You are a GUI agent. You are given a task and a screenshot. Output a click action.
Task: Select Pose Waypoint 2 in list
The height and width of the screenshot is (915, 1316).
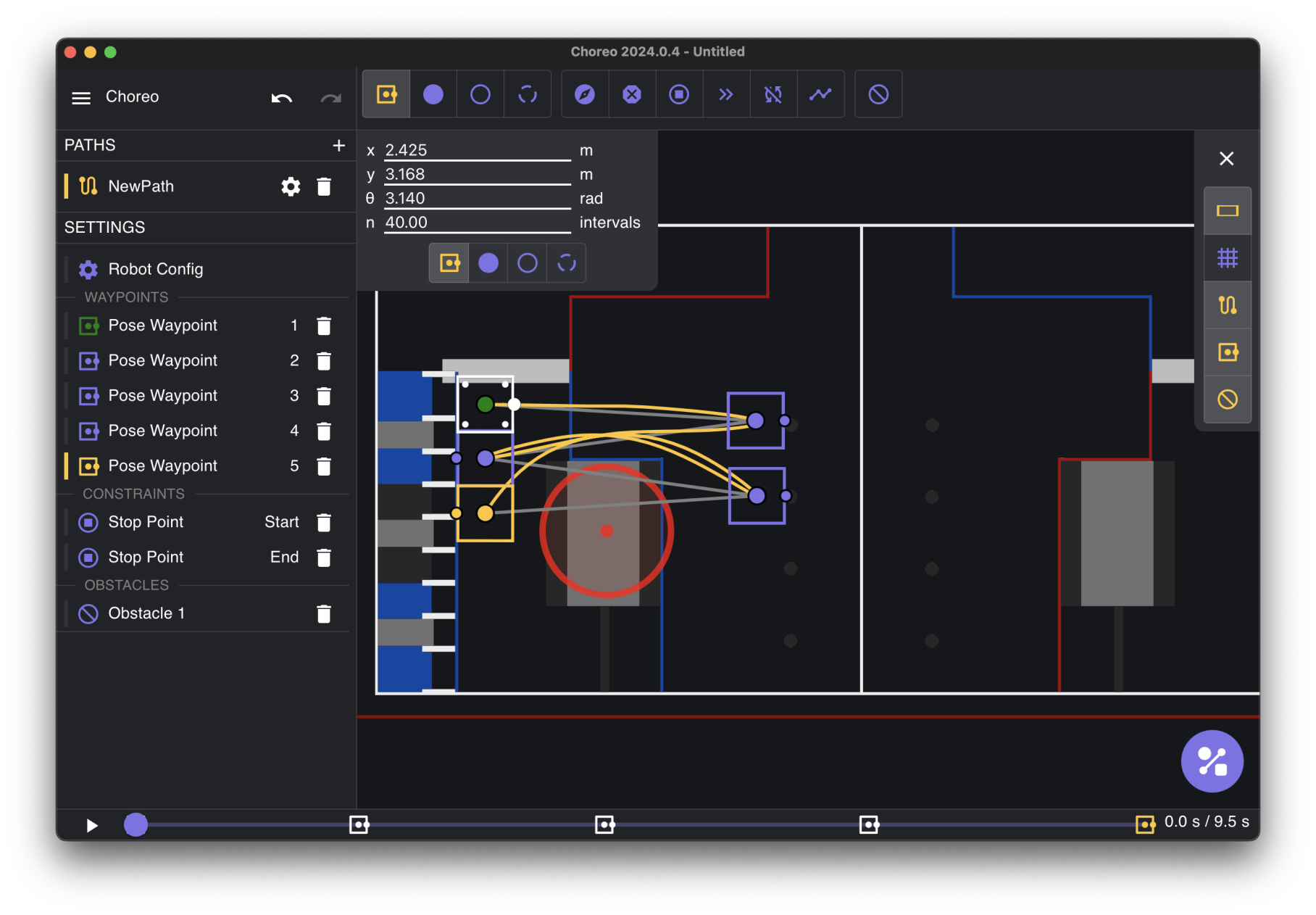coord(162,360)
